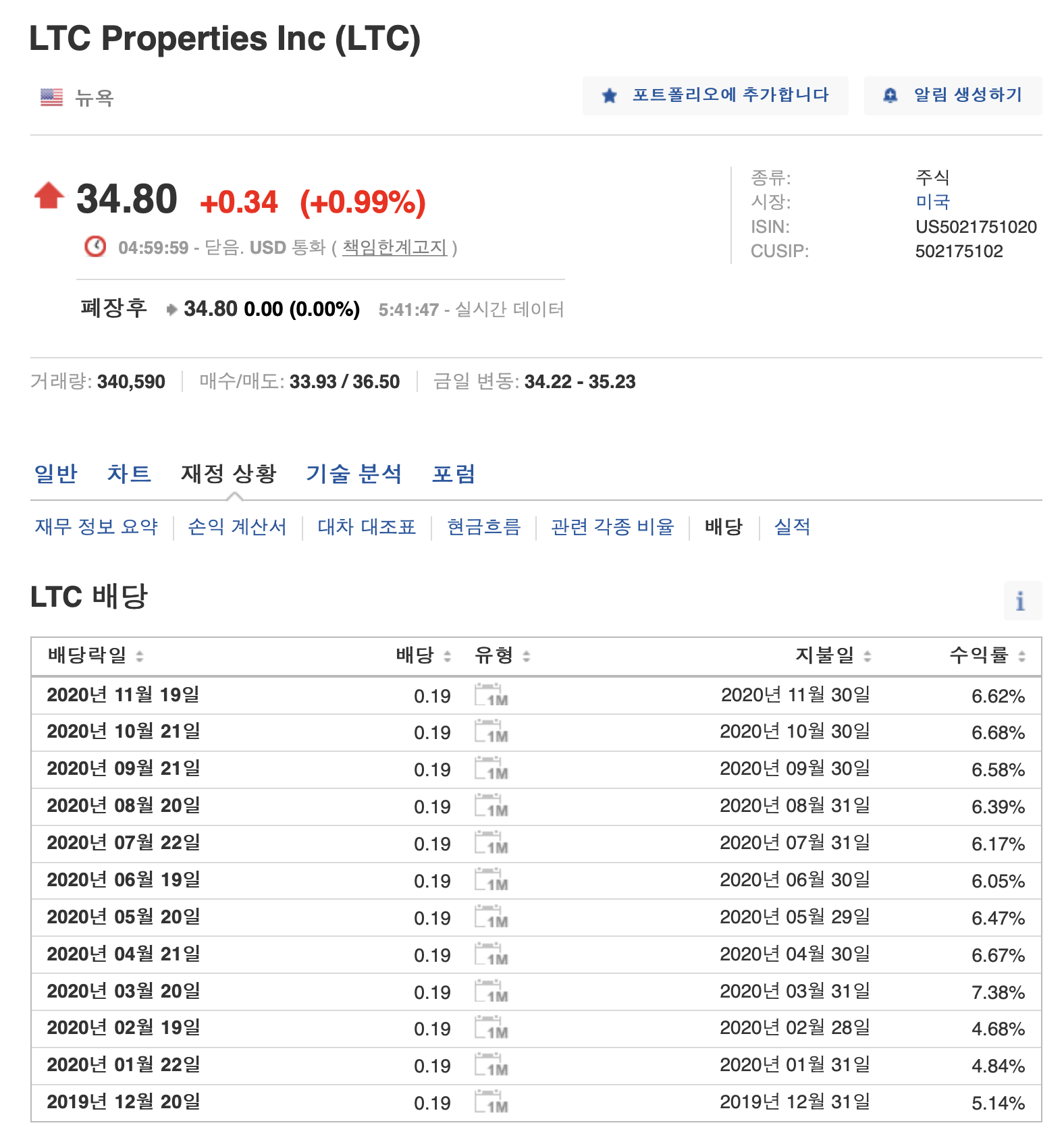Open the 관련 각종 비율 sub-tab

612,526
